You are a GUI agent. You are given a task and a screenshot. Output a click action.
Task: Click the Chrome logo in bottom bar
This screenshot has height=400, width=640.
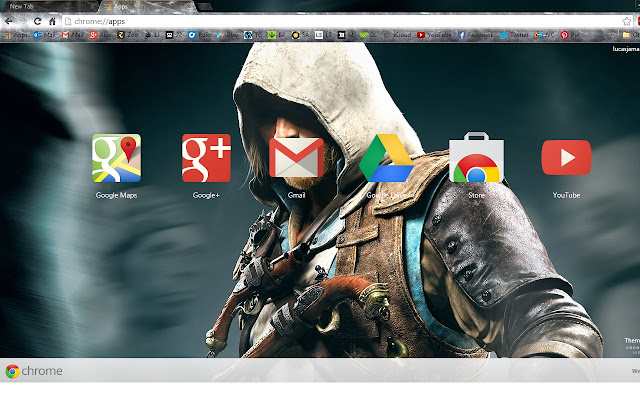(x=12, y=371)
